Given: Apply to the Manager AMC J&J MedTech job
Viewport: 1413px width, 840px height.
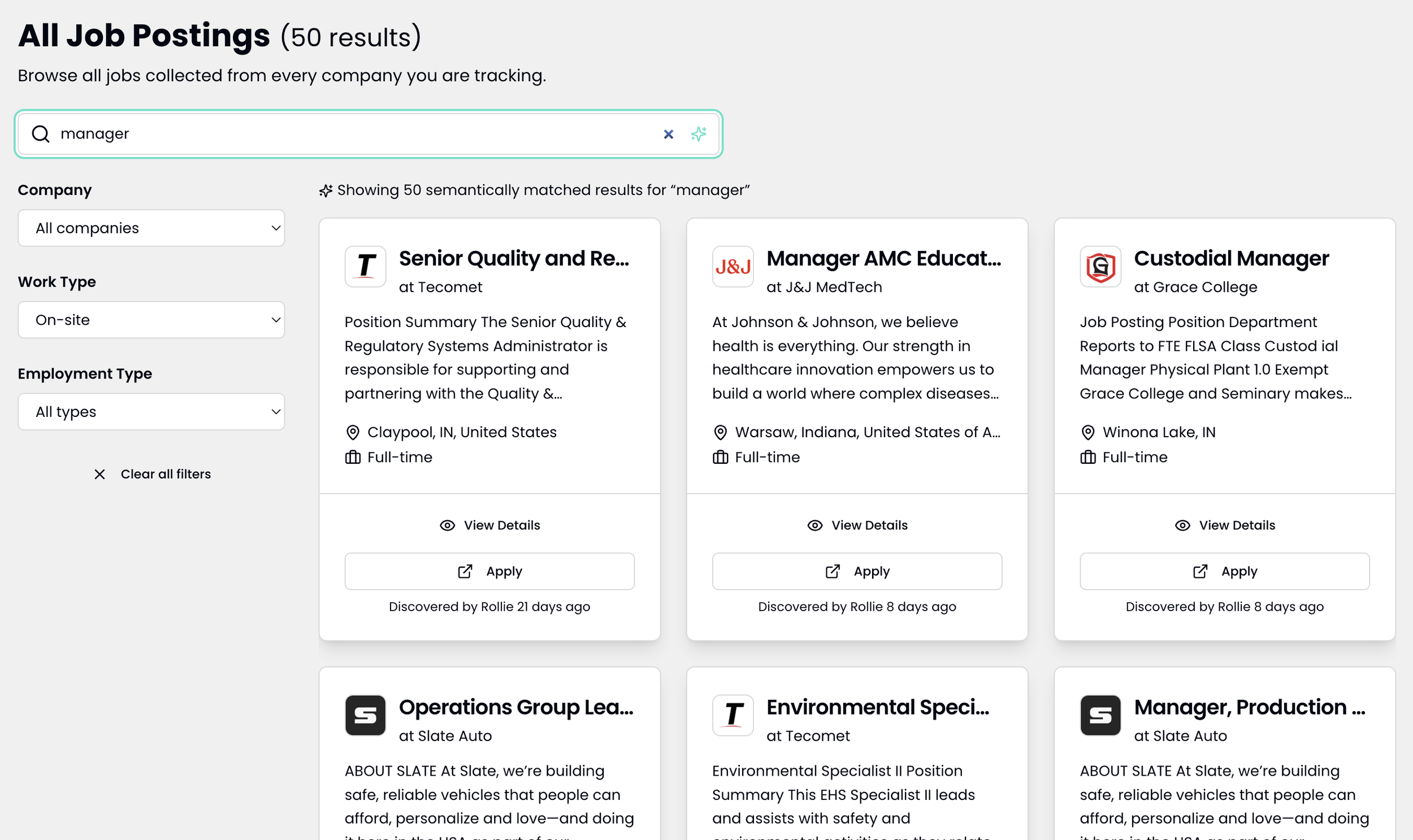Looking at the screenshot, I should (x=857, y=571).
